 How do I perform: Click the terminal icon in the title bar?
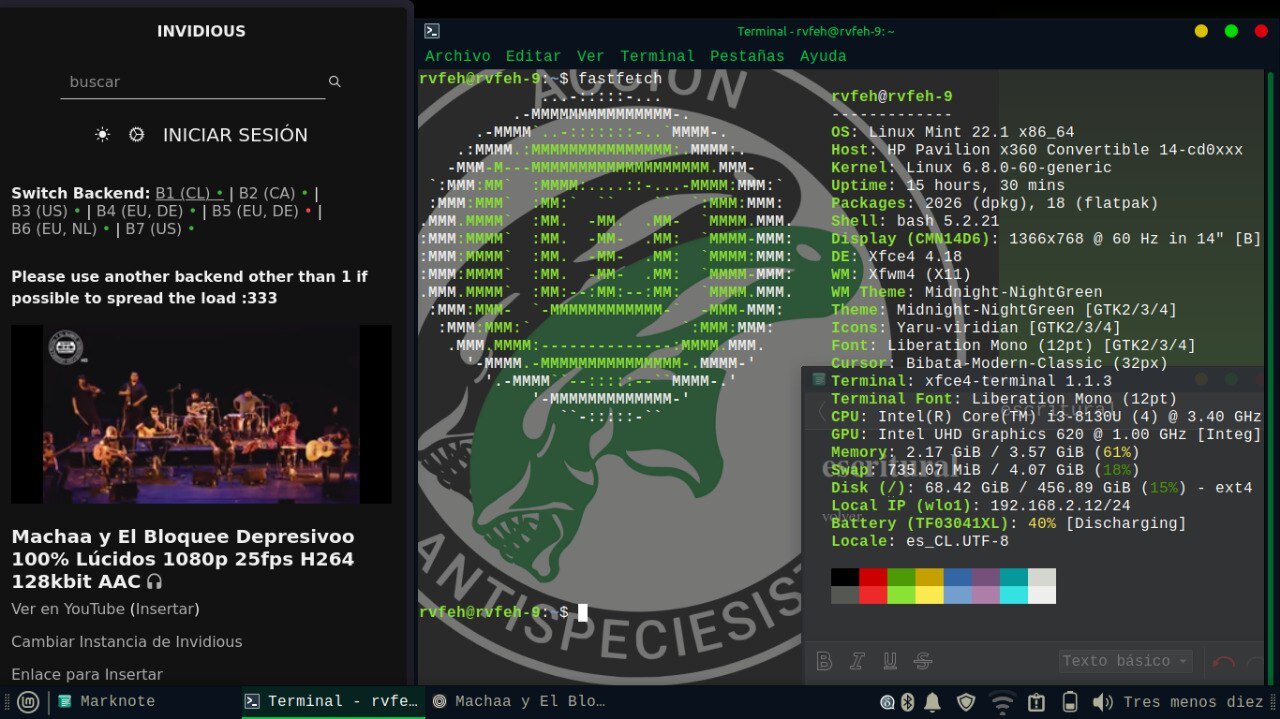(x=431, y=31)
